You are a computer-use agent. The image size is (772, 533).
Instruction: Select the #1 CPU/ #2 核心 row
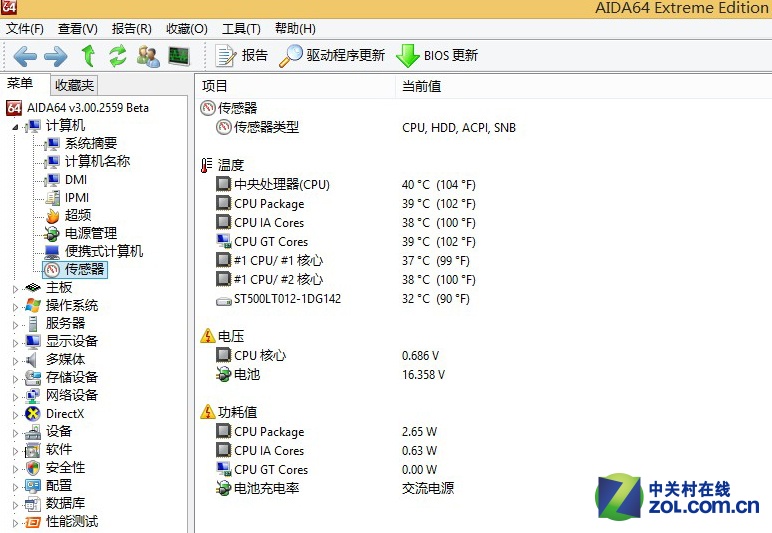[x=346, y=279]
